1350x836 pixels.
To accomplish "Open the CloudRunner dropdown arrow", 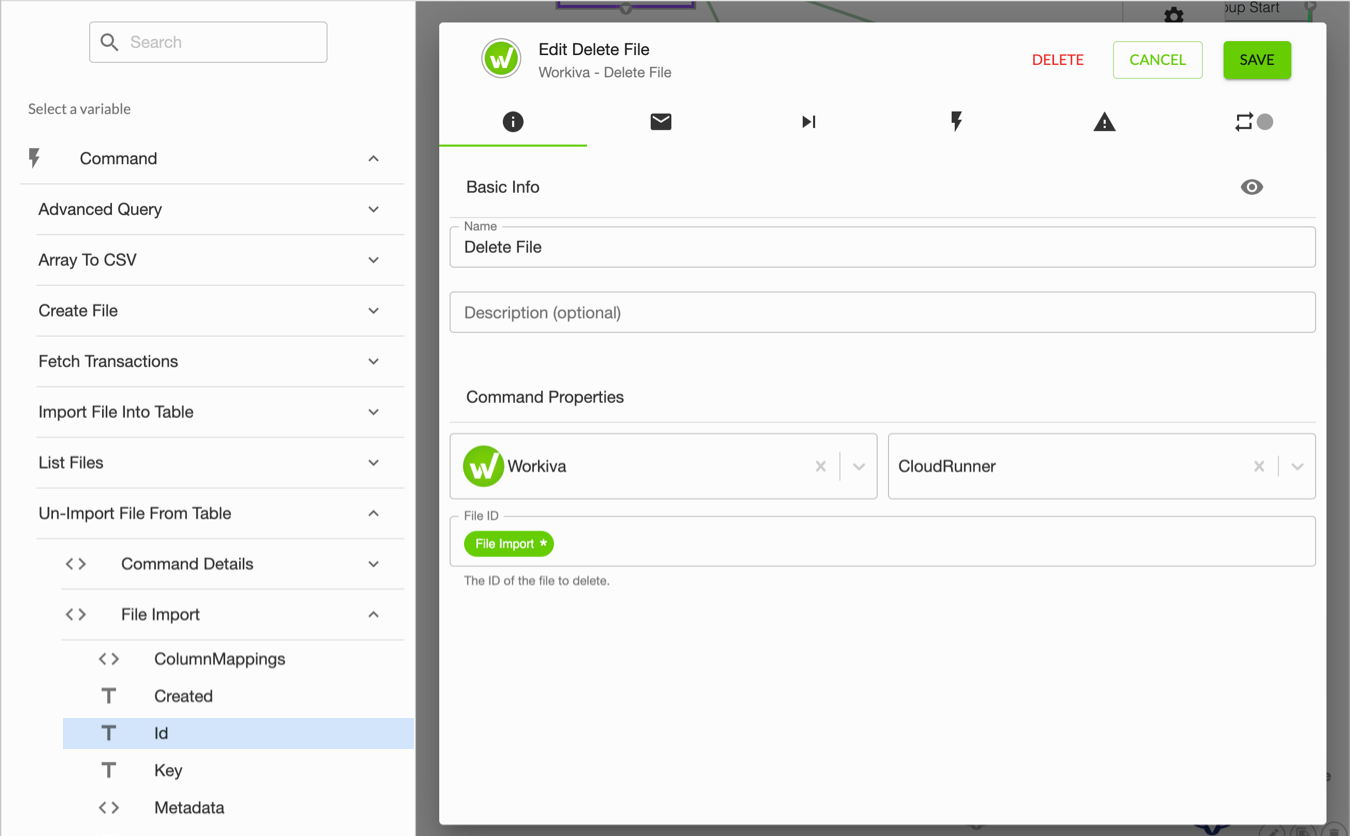I will pyautogui.click(x=1297, y=466).
